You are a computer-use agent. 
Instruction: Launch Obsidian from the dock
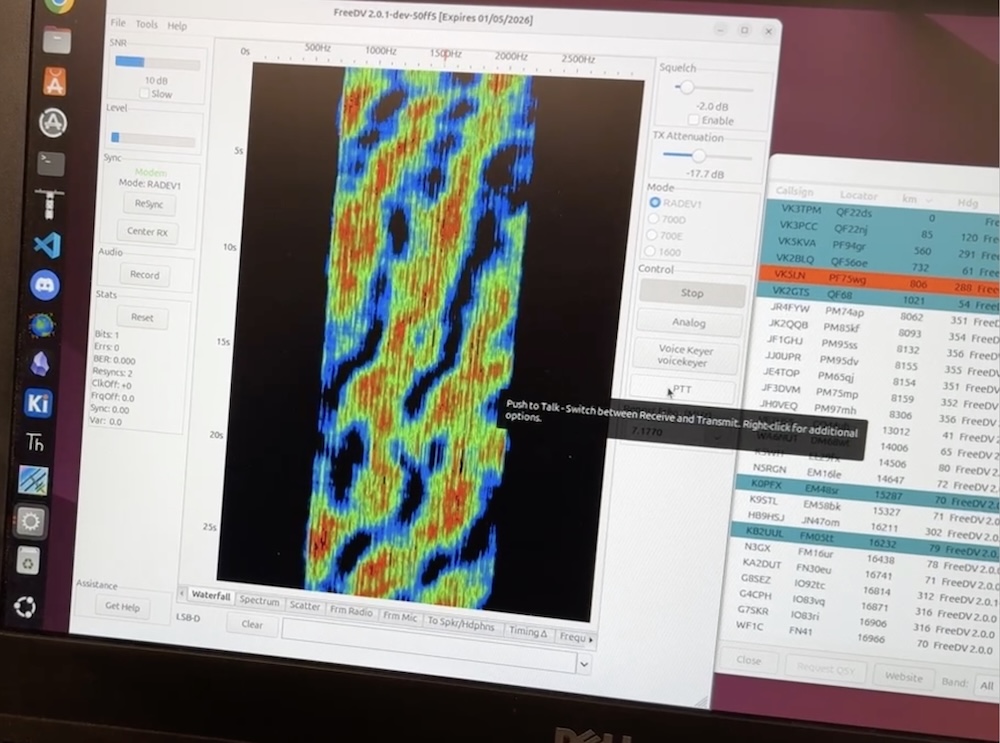[x=40, y=364]
